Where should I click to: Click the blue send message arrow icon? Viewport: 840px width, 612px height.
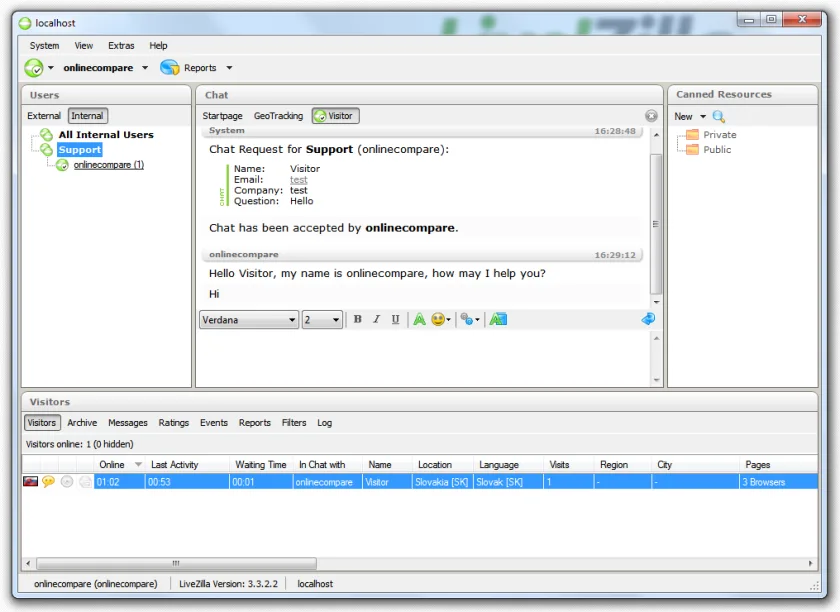pos(648,319)
